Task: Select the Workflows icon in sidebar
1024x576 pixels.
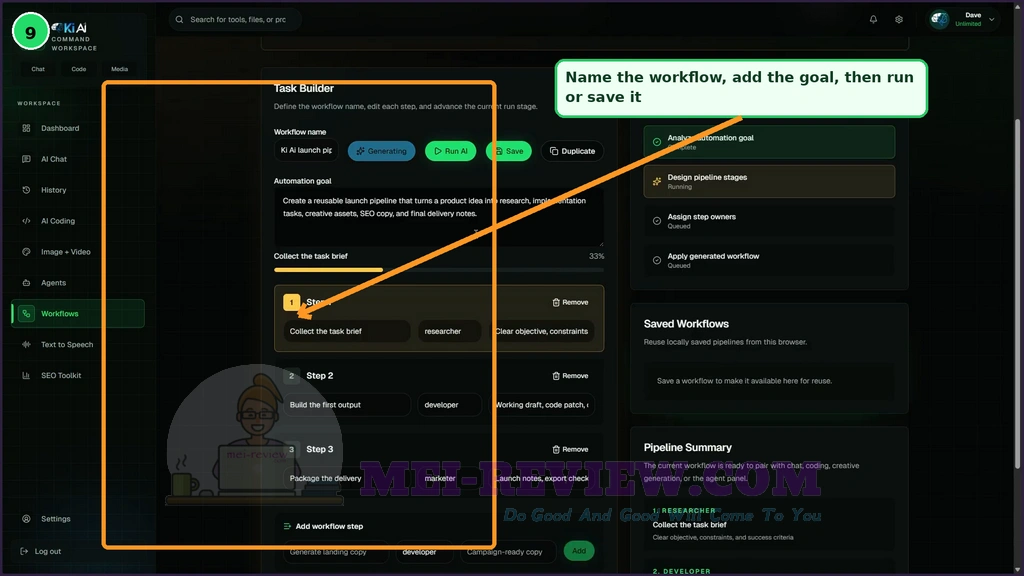Action: click(26, 313)
